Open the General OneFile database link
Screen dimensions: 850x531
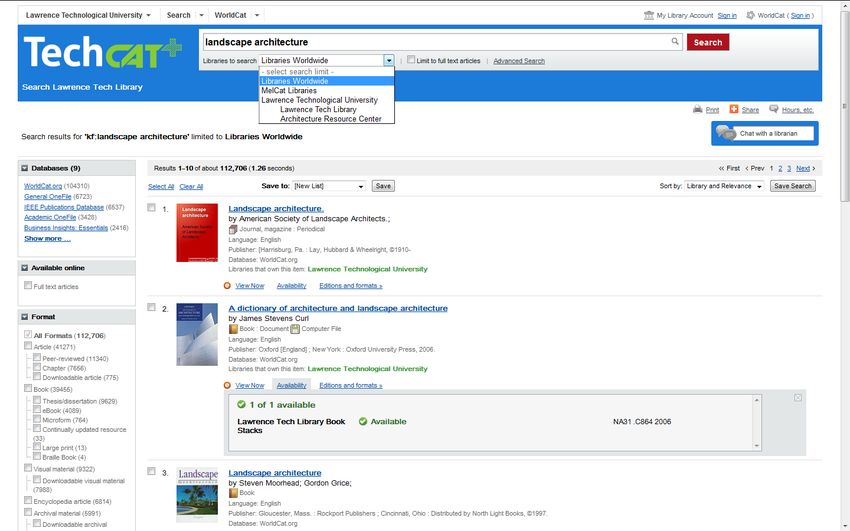[48, 197]
